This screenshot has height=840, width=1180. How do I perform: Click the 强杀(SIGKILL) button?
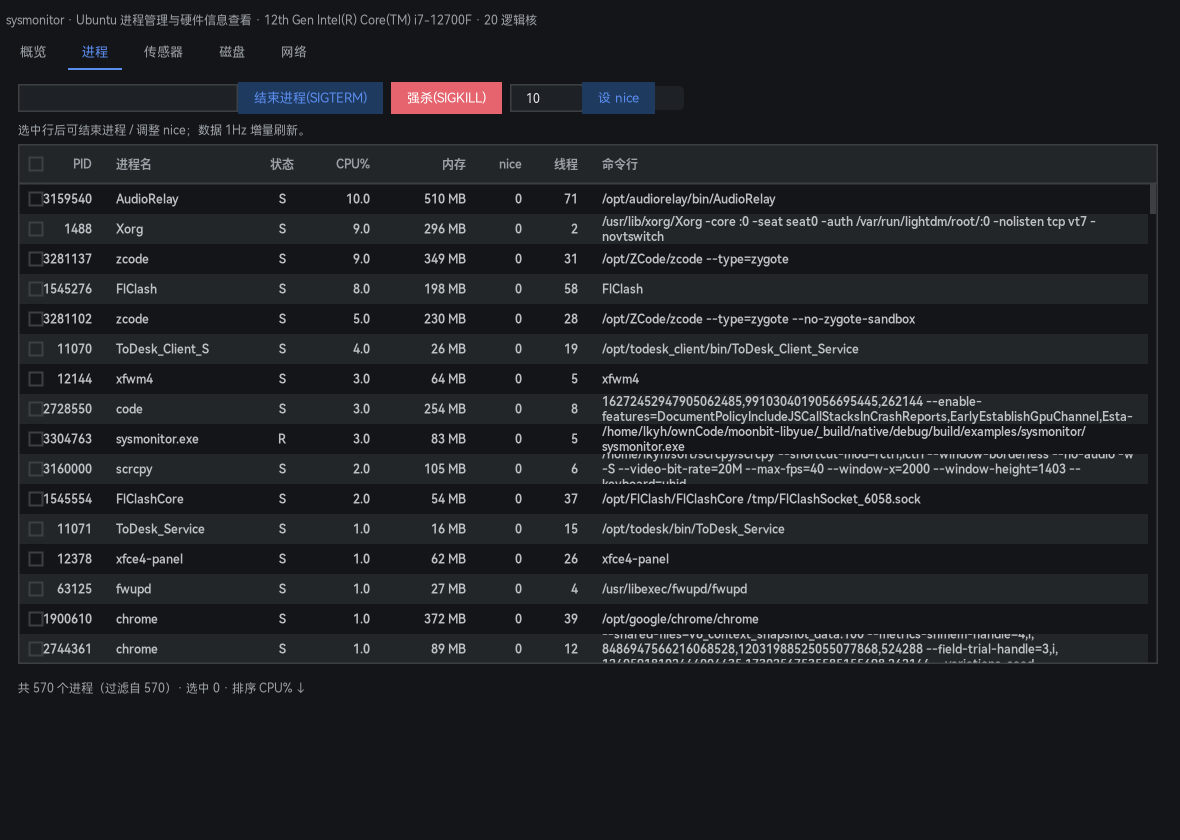pyautogui.click(x=446, y=98)
